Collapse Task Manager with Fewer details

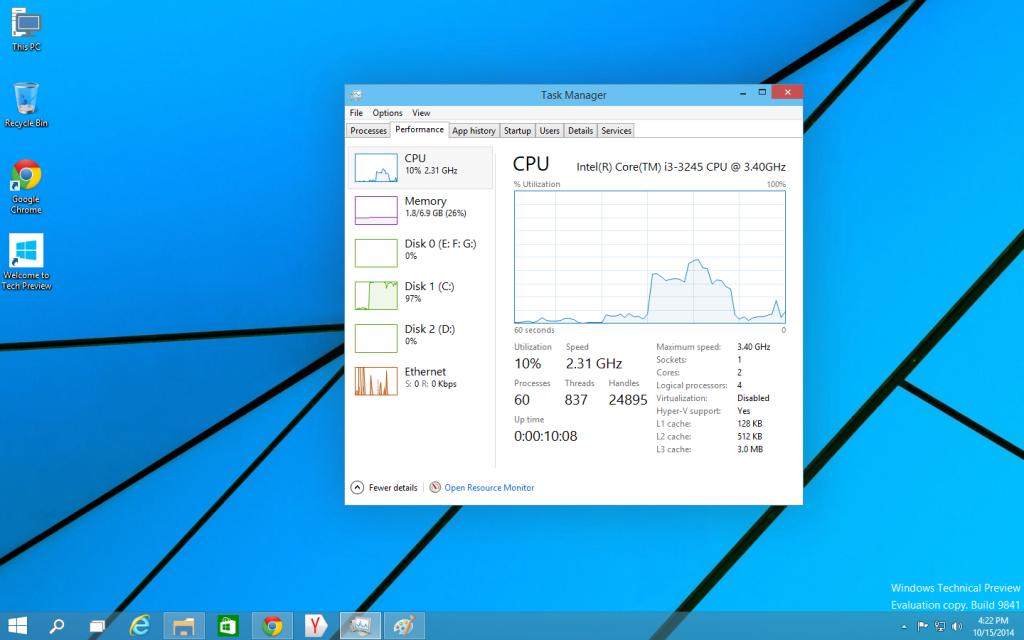pos(384,488)
